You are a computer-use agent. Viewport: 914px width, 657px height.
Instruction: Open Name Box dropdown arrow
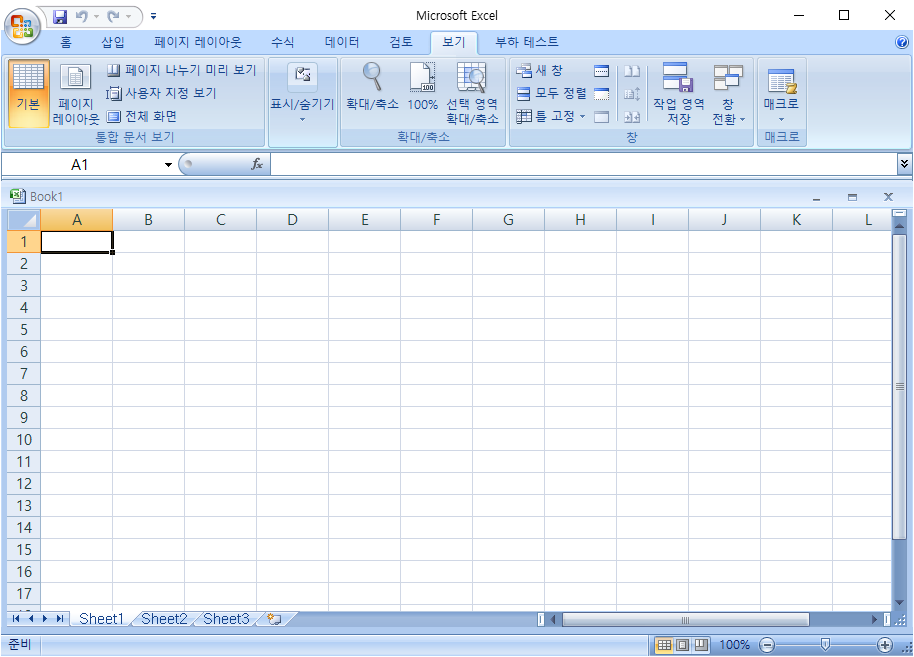pyautogui.click(x=168, y=165)
